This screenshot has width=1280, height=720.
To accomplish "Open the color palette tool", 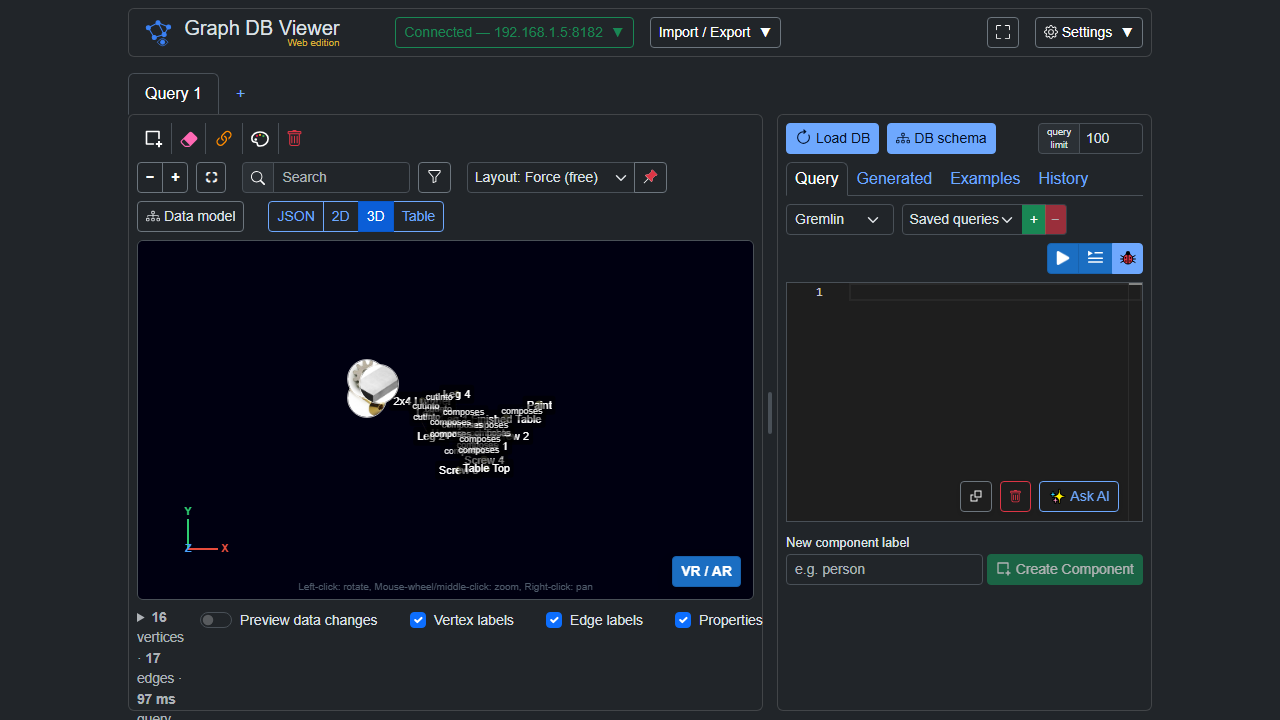I will click(x=260, y=139).
